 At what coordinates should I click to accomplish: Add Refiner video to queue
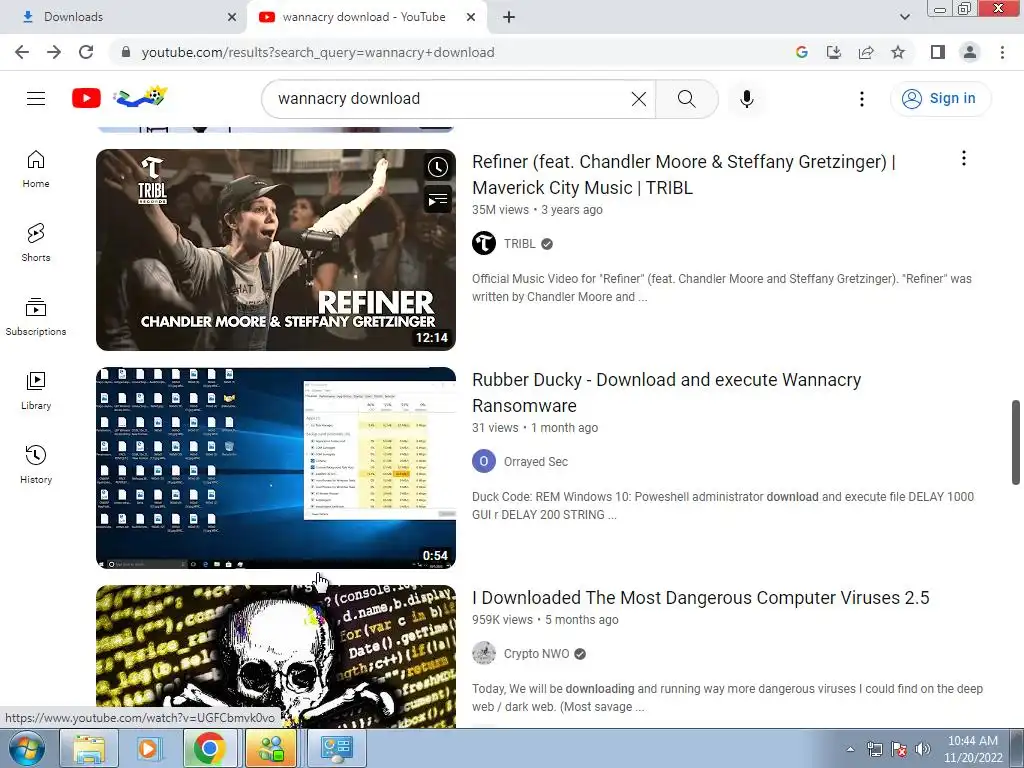click(438, 199)
